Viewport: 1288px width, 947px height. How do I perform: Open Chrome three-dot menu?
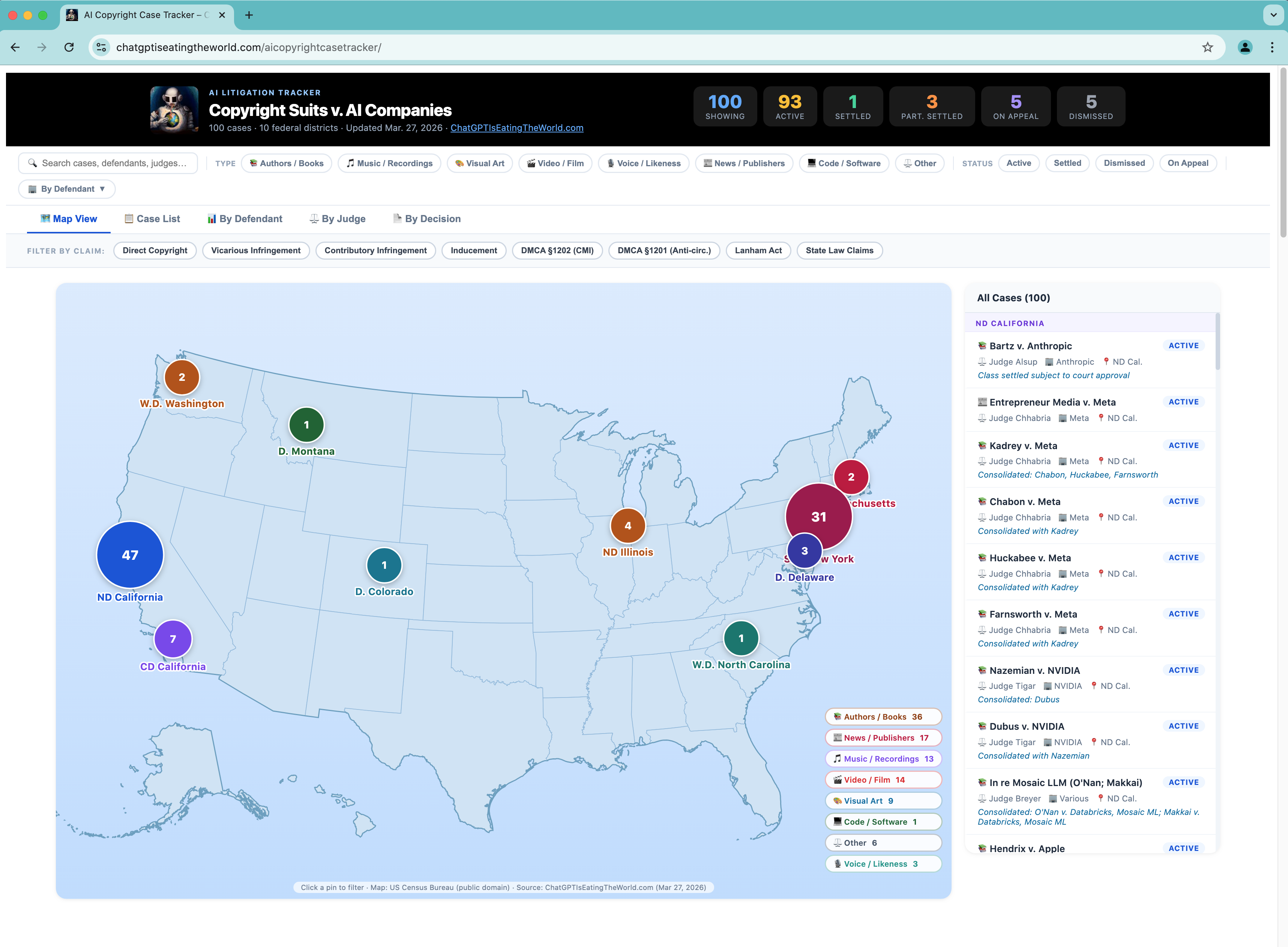pos(1272,48)
